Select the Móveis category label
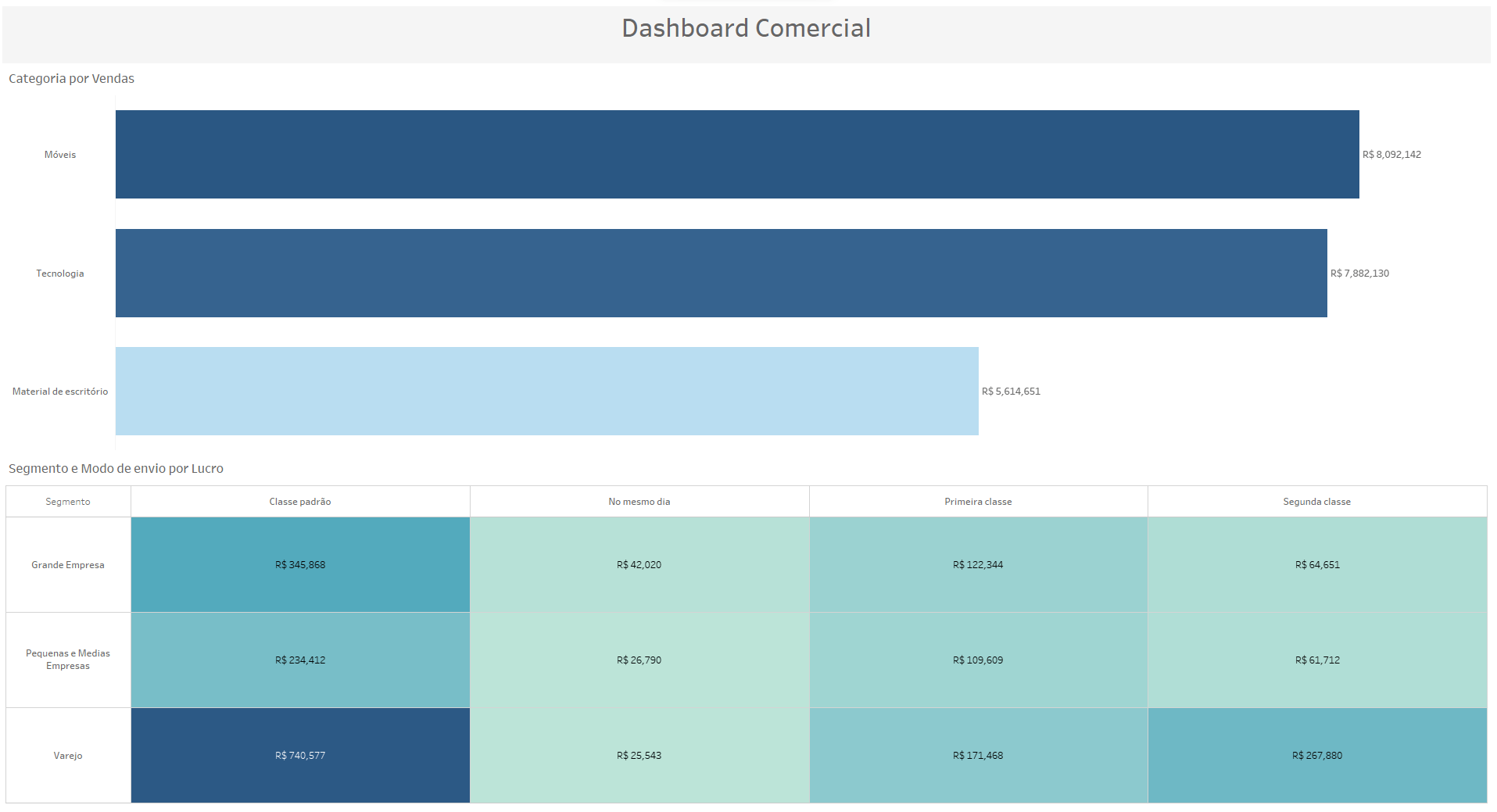1497x812 pixels. click(x=60, y=155)
